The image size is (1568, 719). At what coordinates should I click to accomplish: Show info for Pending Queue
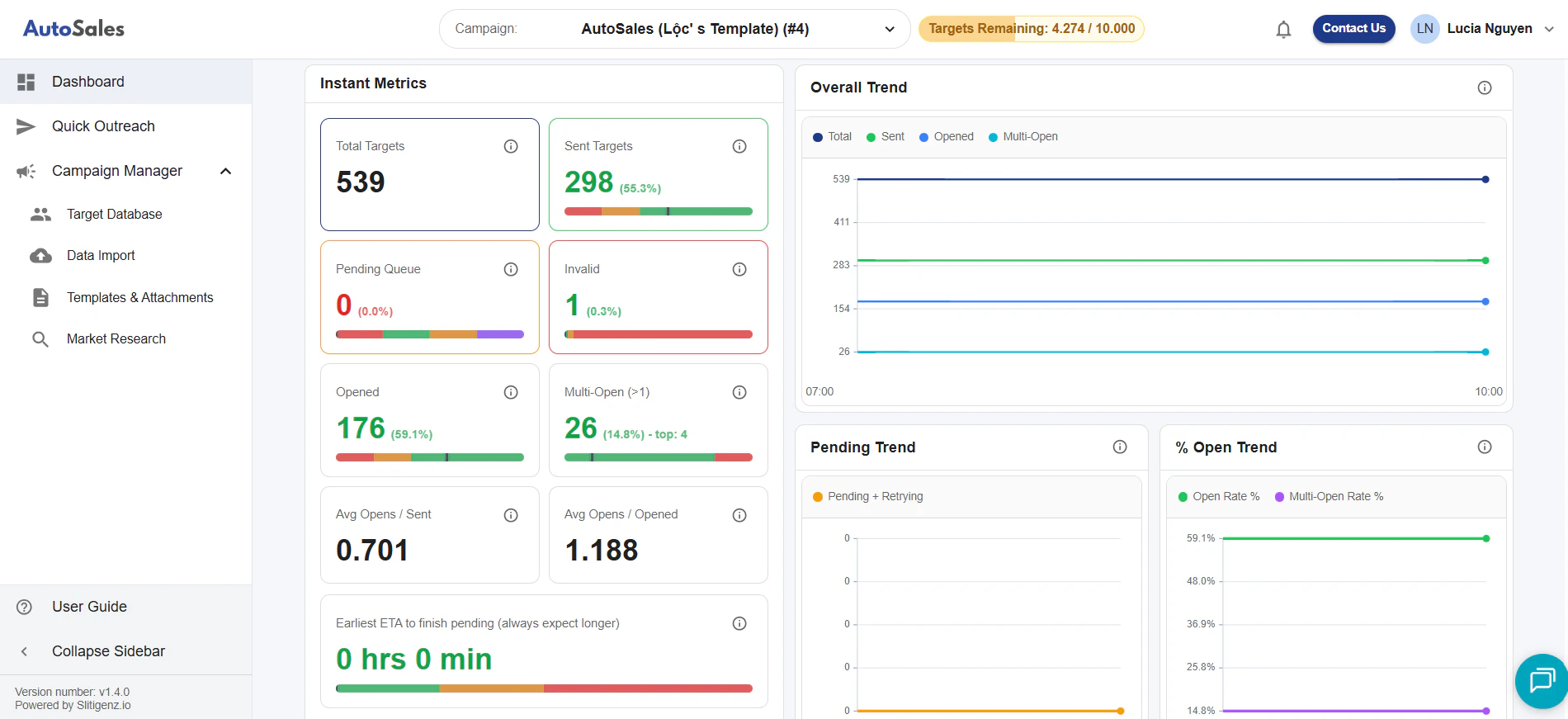tap(511, 269)
